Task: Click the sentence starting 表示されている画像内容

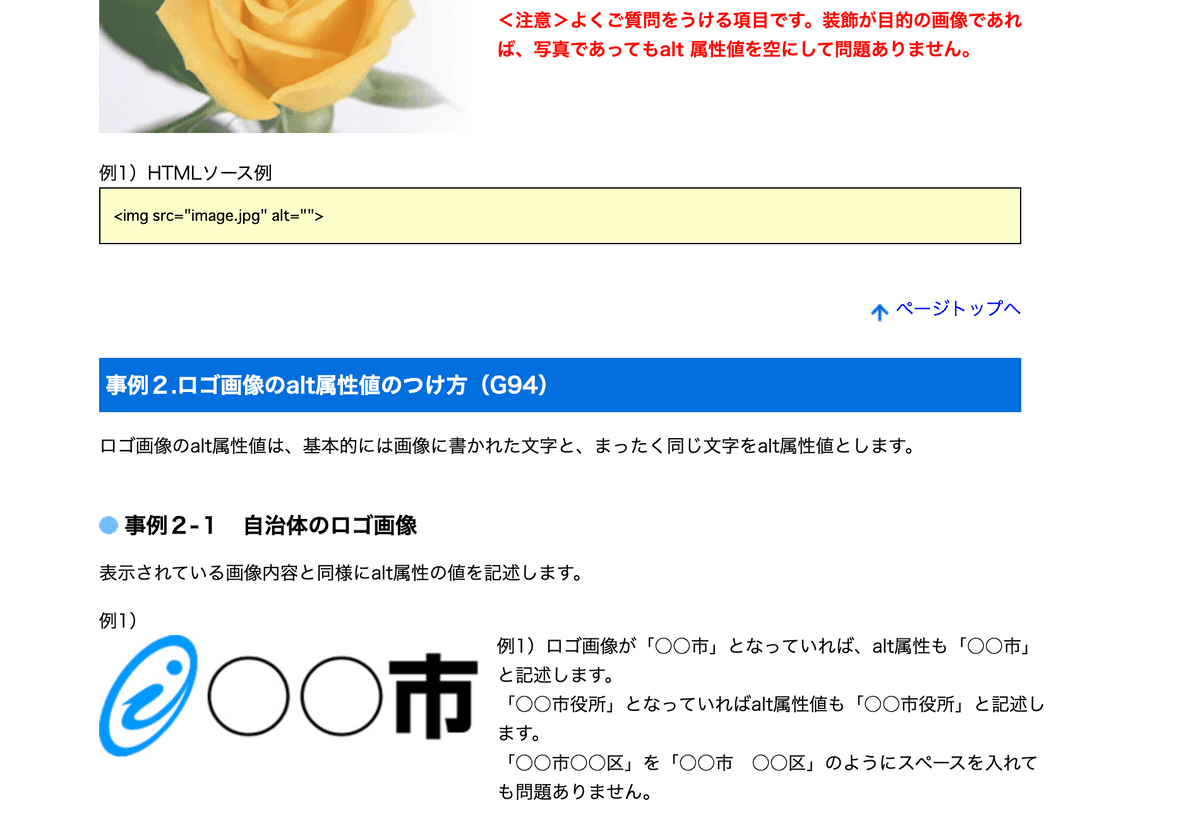Action: click(x=340, y=573)
